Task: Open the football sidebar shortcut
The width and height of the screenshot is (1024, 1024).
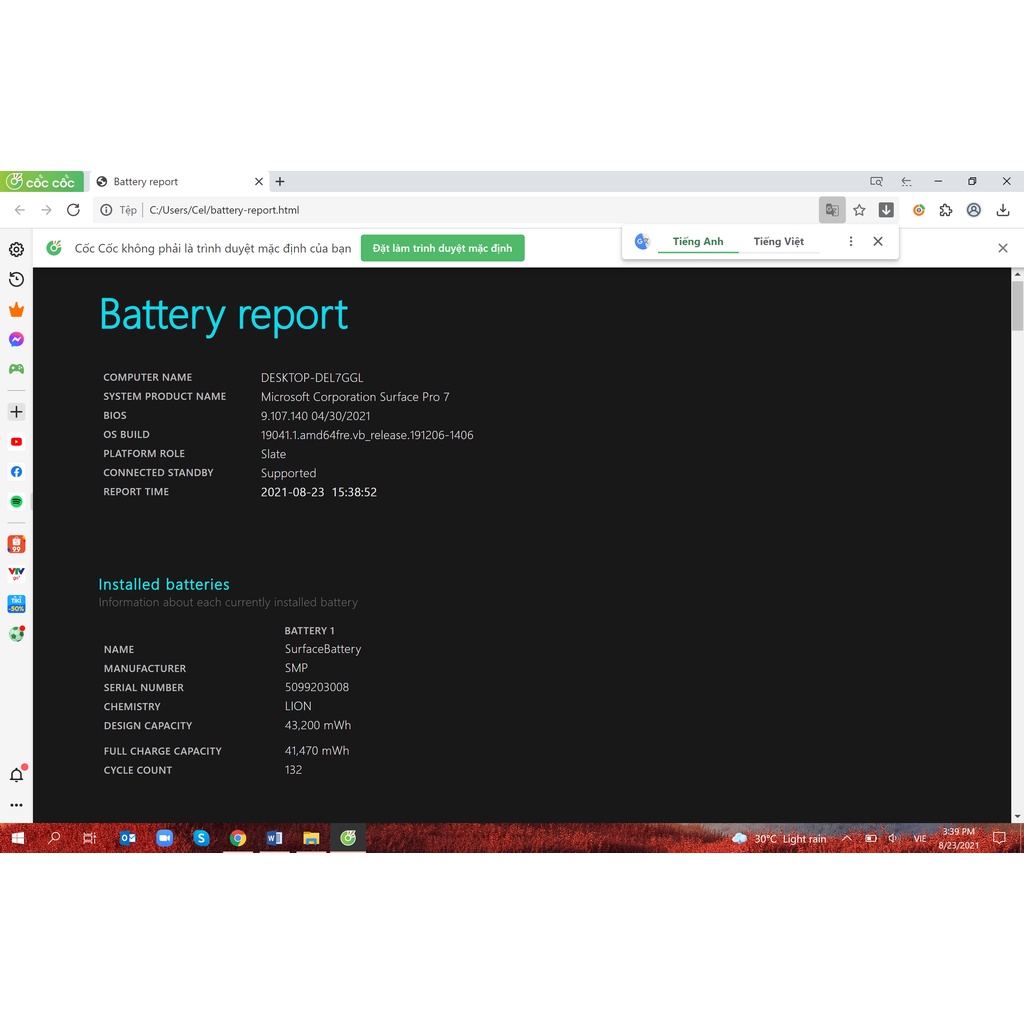Action: pyautogui.click(x=16, y=633)
